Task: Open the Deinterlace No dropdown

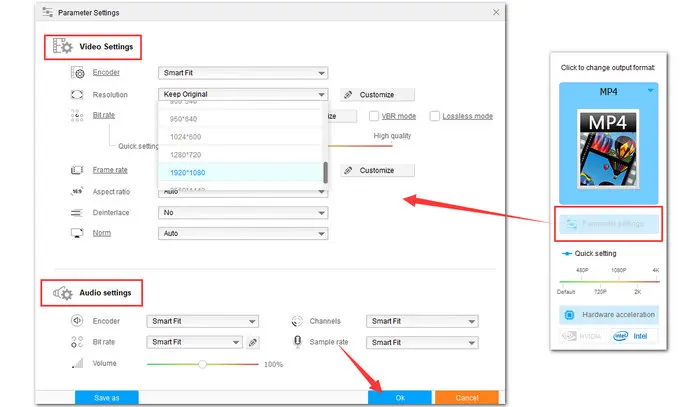Action: (x=243, y=213)
